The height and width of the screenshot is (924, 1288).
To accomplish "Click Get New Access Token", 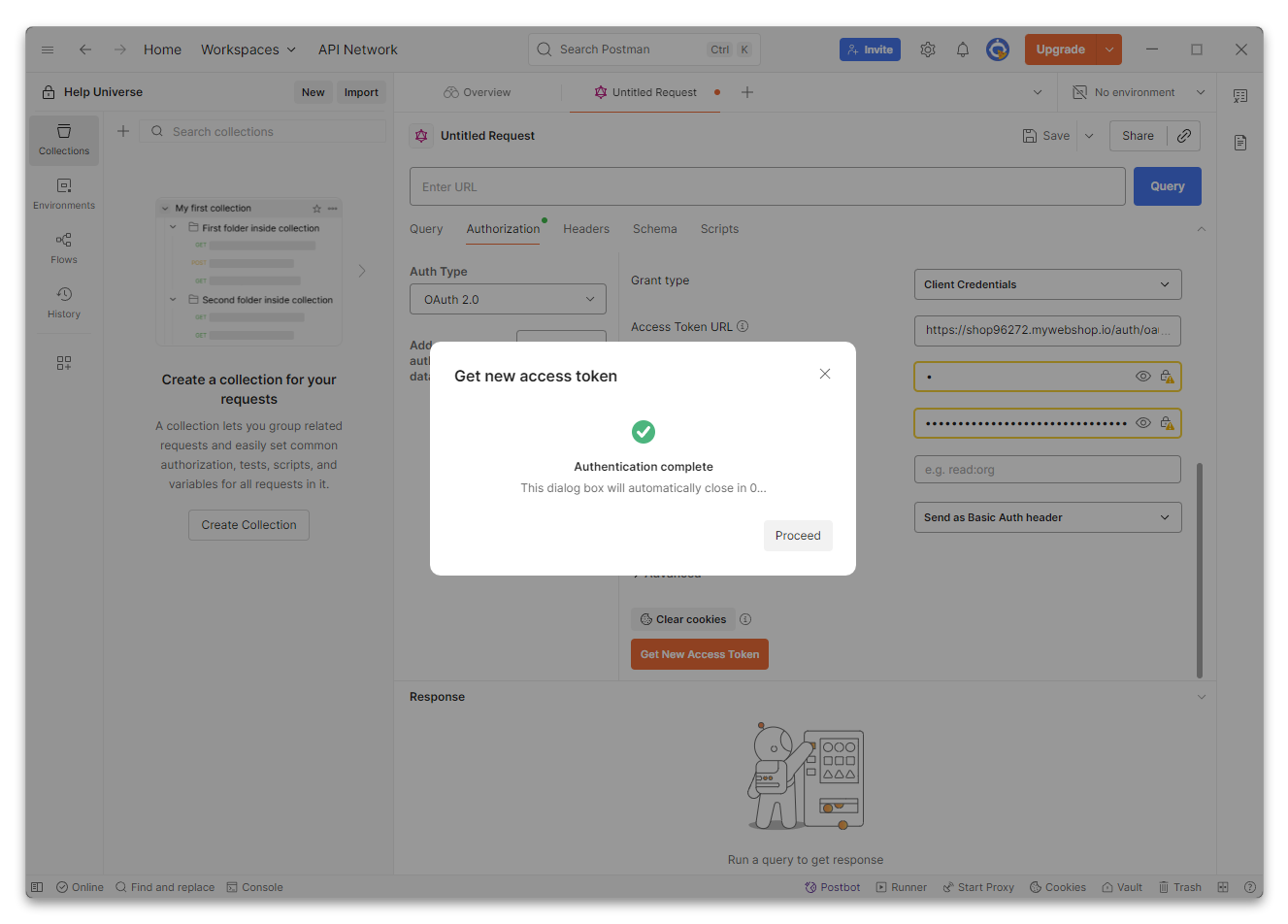I will click(x=700, y=654).
